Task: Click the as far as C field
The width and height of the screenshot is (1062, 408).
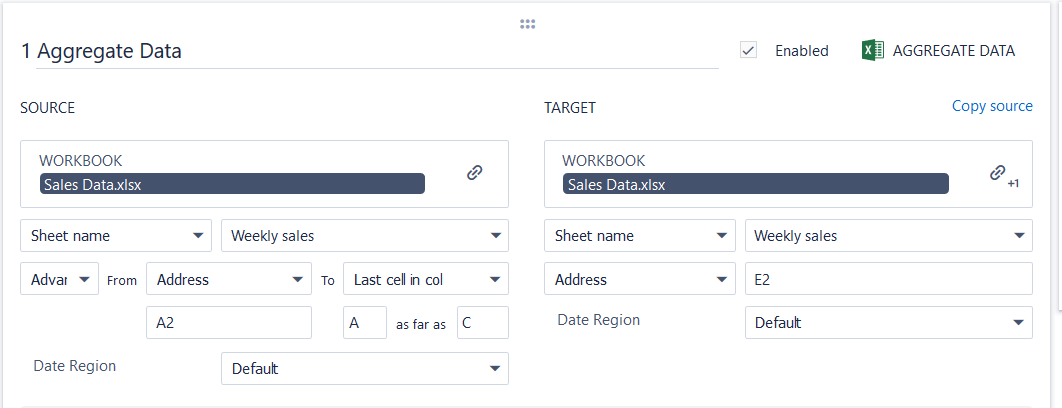Action: pyautogui.click(x=482, y=323)
